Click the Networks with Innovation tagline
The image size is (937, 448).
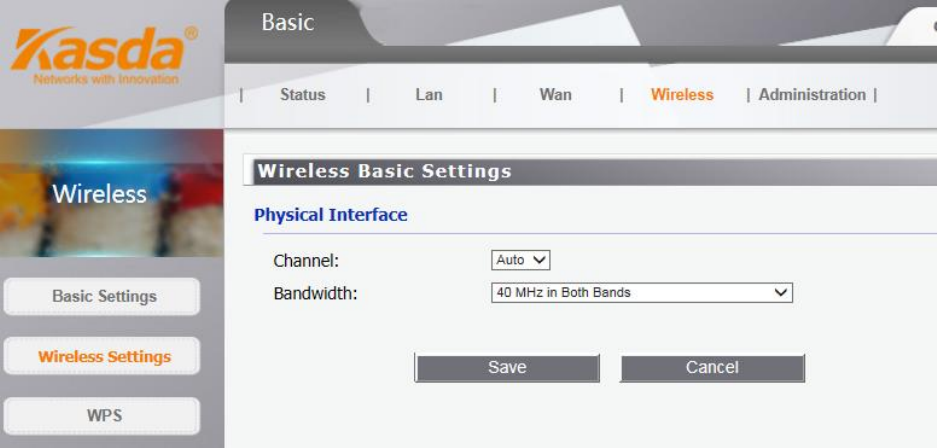tap(106, 79)
